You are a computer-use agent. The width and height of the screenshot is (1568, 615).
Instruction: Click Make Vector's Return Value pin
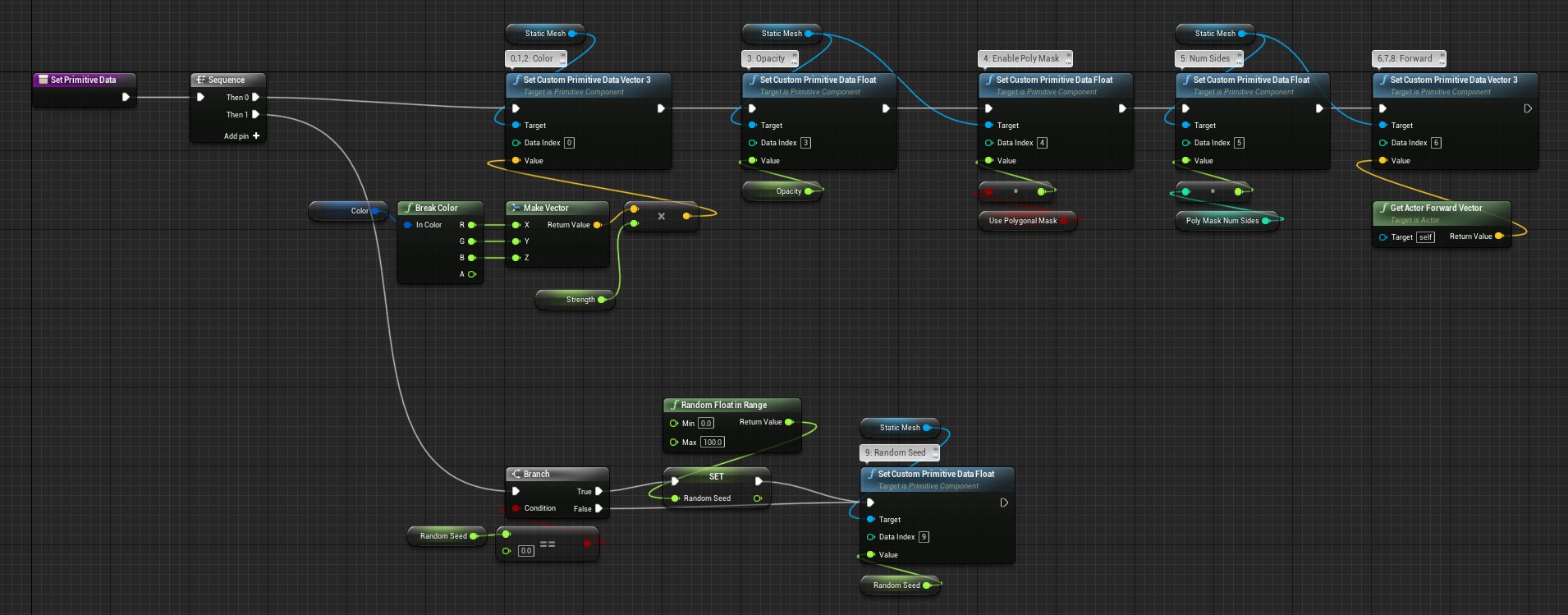point(597,225)
